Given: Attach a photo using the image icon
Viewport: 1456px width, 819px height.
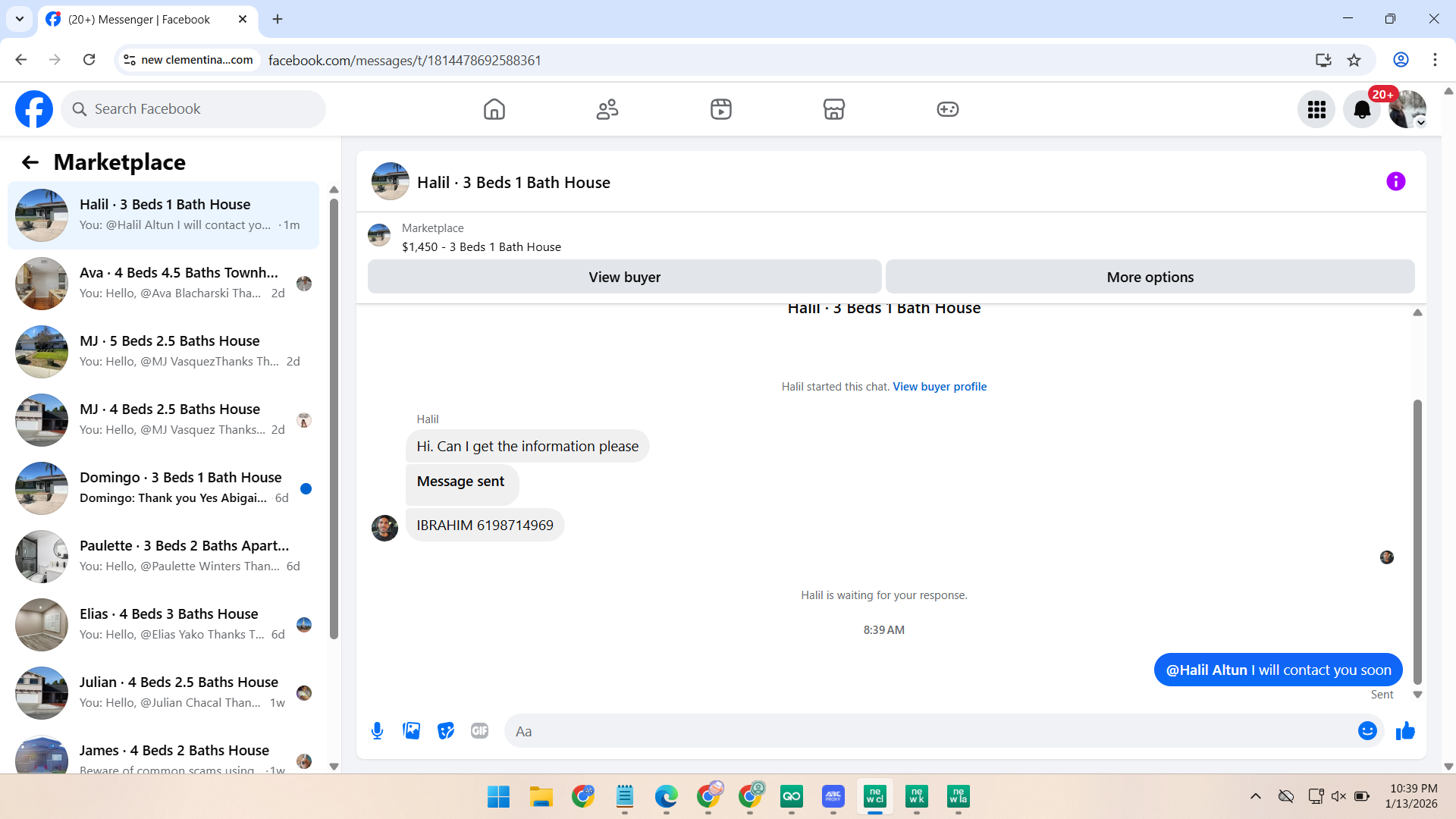Looking at the screenshot, I should tap(411, 731).
